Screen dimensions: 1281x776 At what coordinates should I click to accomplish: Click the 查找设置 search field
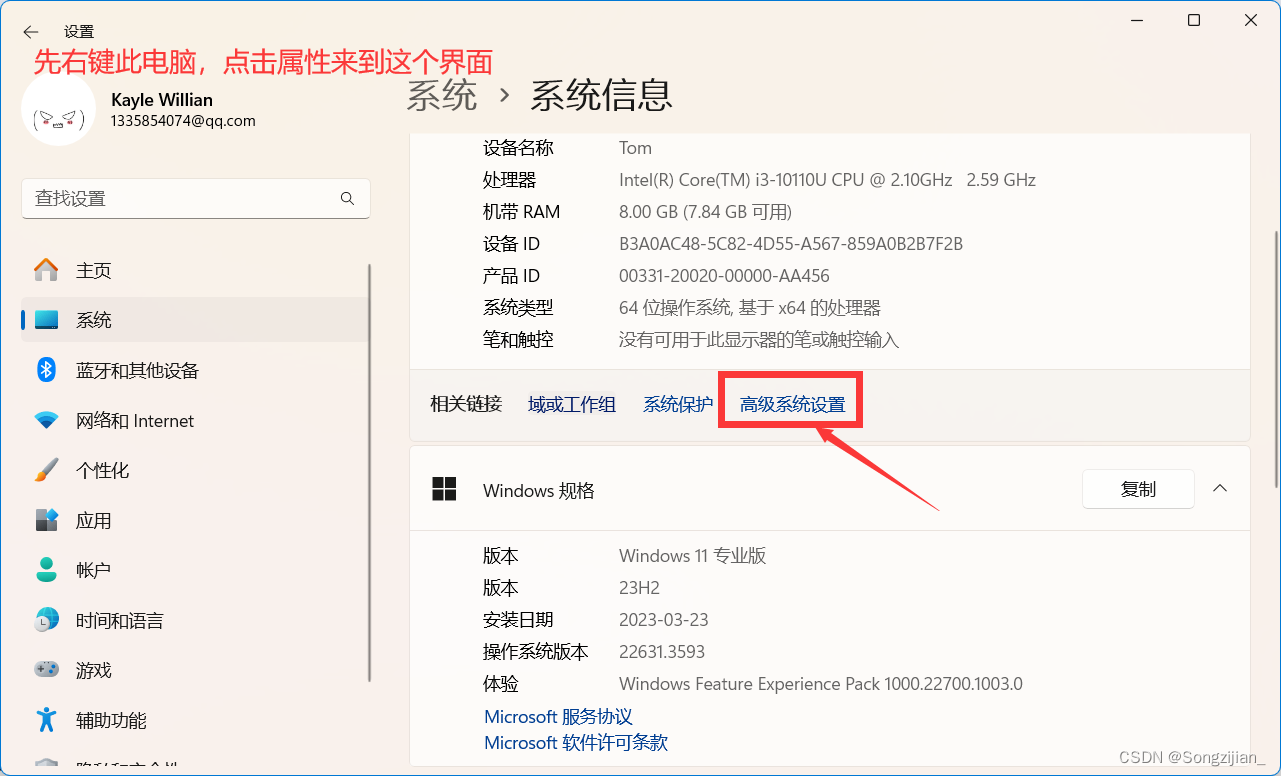click(x=196, y=198)
